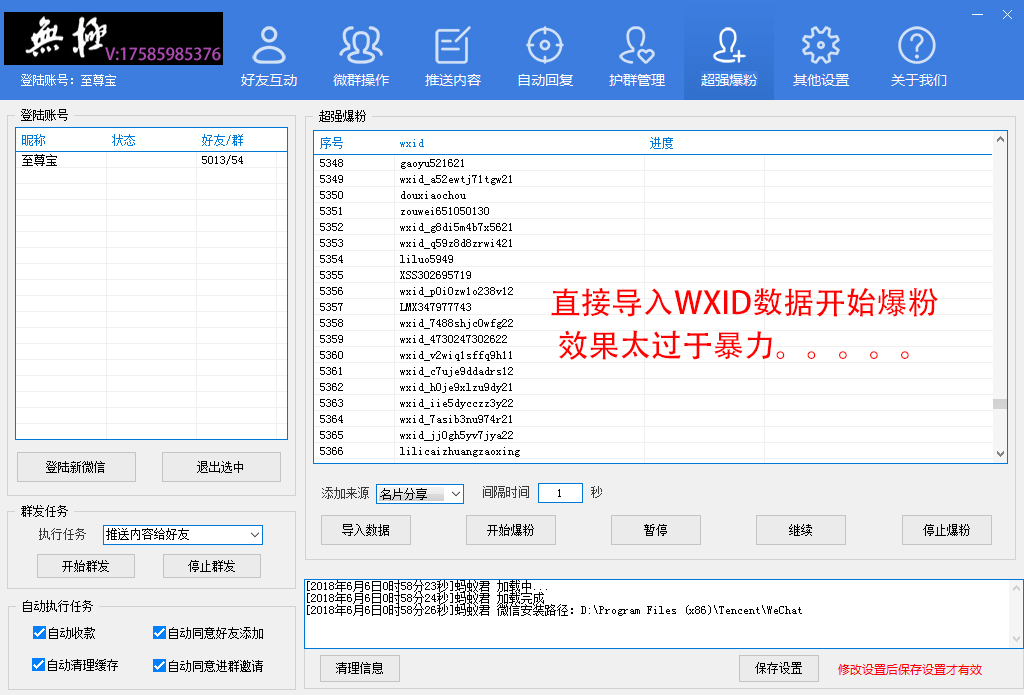Select the 推送内容 icon
Viewport: 1024px width, 695px height.
click(x=453, y=54)
